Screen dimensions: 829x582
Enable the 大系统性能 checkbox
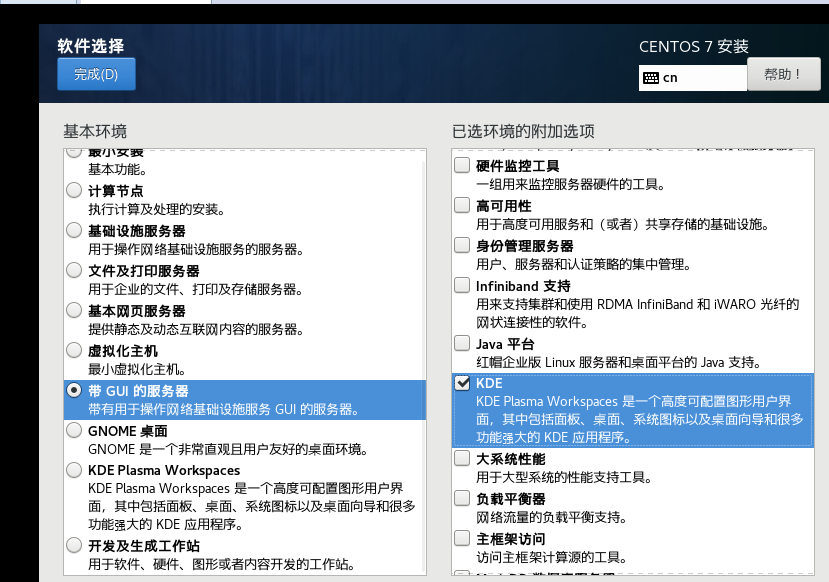tap(462, 458)
